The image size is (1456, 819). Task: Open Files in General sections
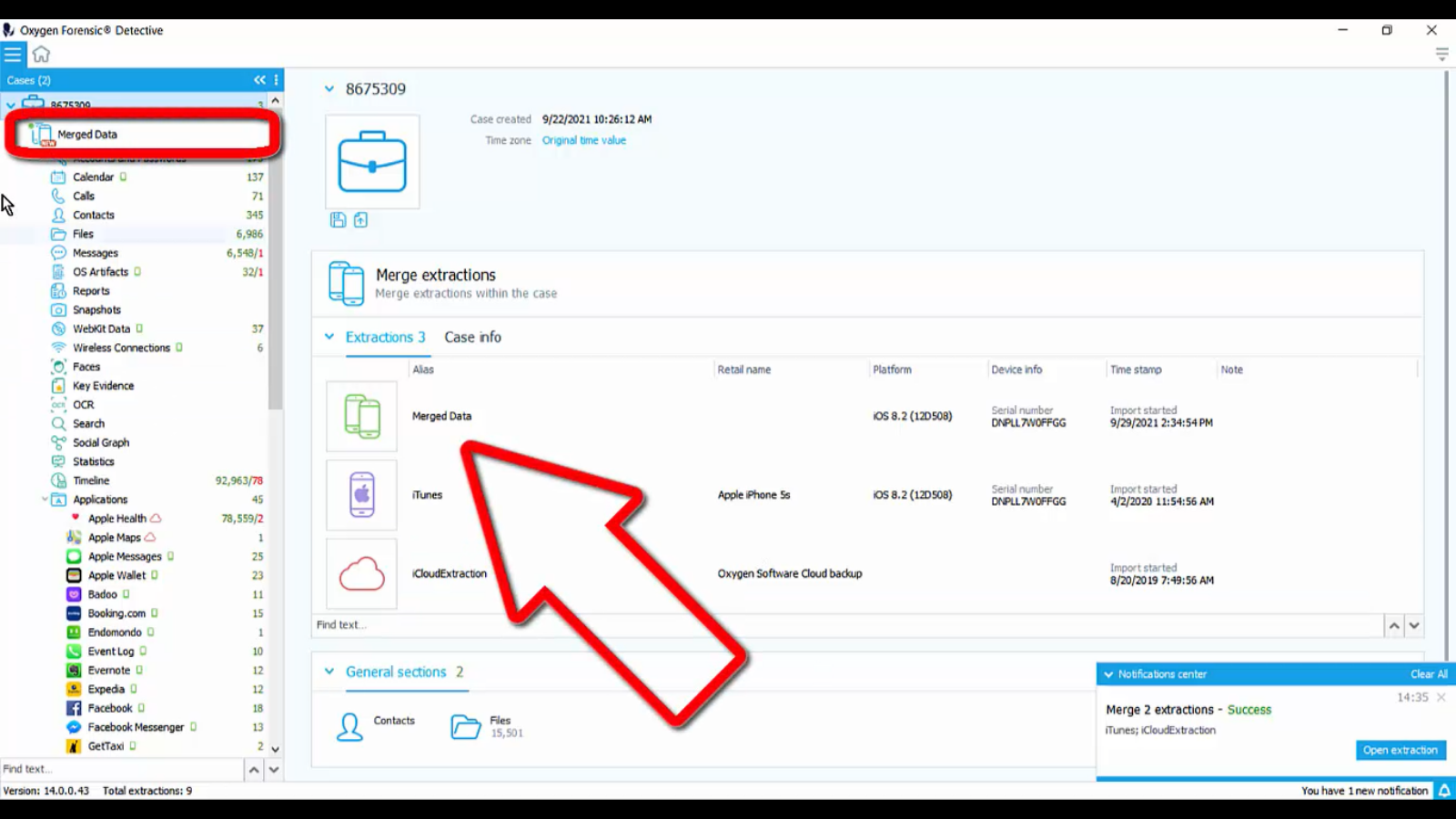click(487, 726)
